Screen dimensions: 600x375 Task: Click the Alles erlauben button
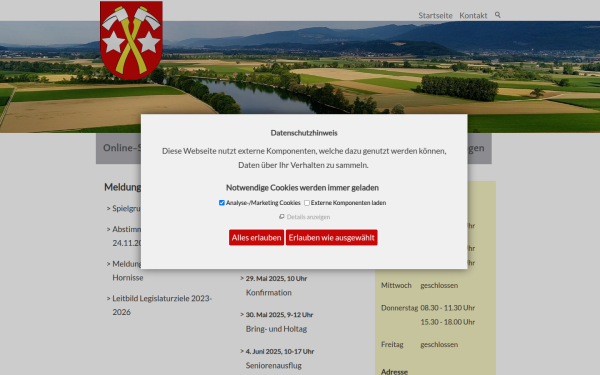point(256,238)
